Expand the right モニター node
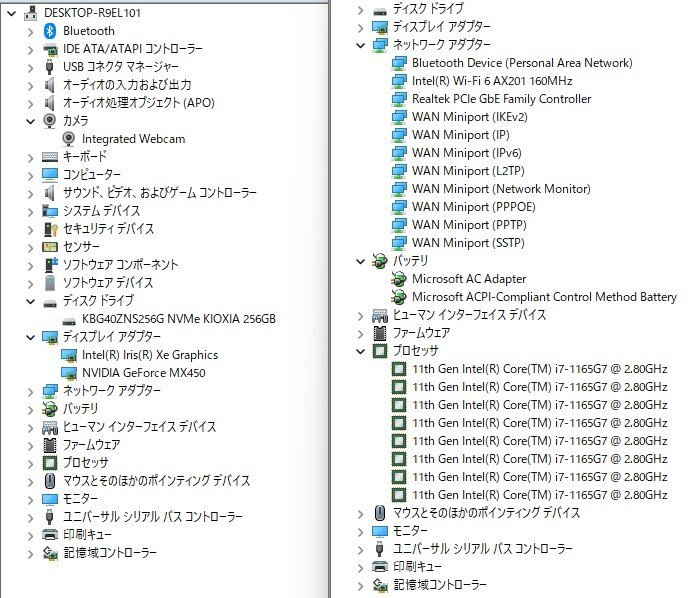689x598 pixels. coord(360,532)
